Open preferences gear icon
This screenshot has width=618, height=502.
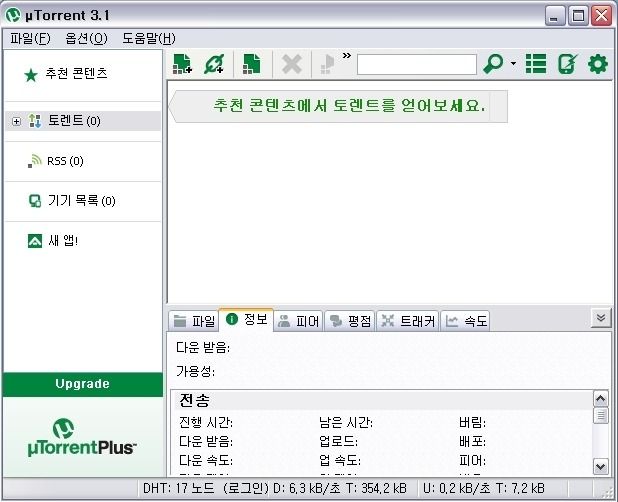tap(598, 64)
